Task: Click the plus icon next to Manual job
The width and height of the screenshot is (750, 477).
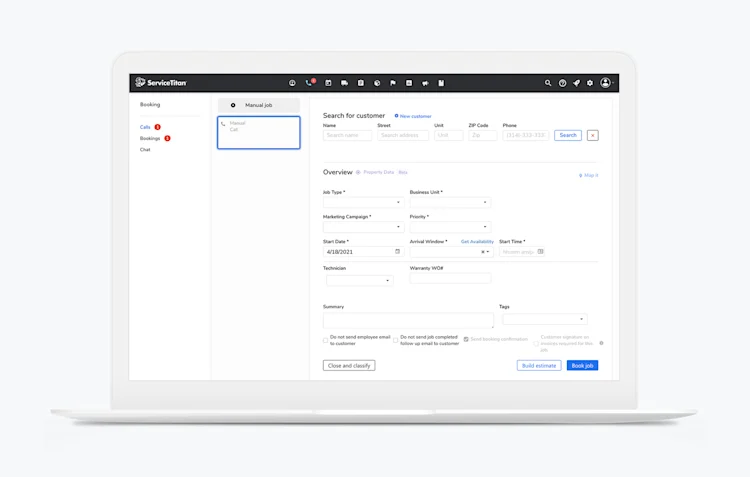Action: 233,105
